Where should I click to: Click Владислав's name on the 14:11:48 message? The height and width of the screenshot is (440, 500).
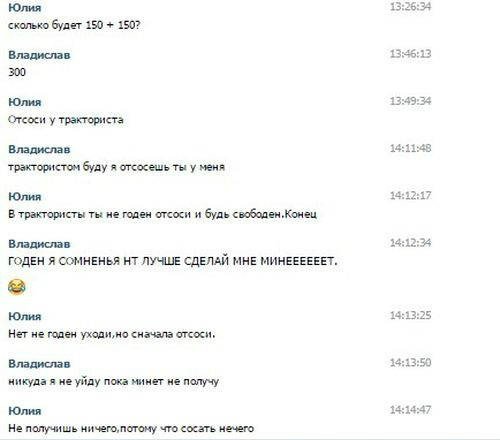pyautogui.click(x=39, y=149)
